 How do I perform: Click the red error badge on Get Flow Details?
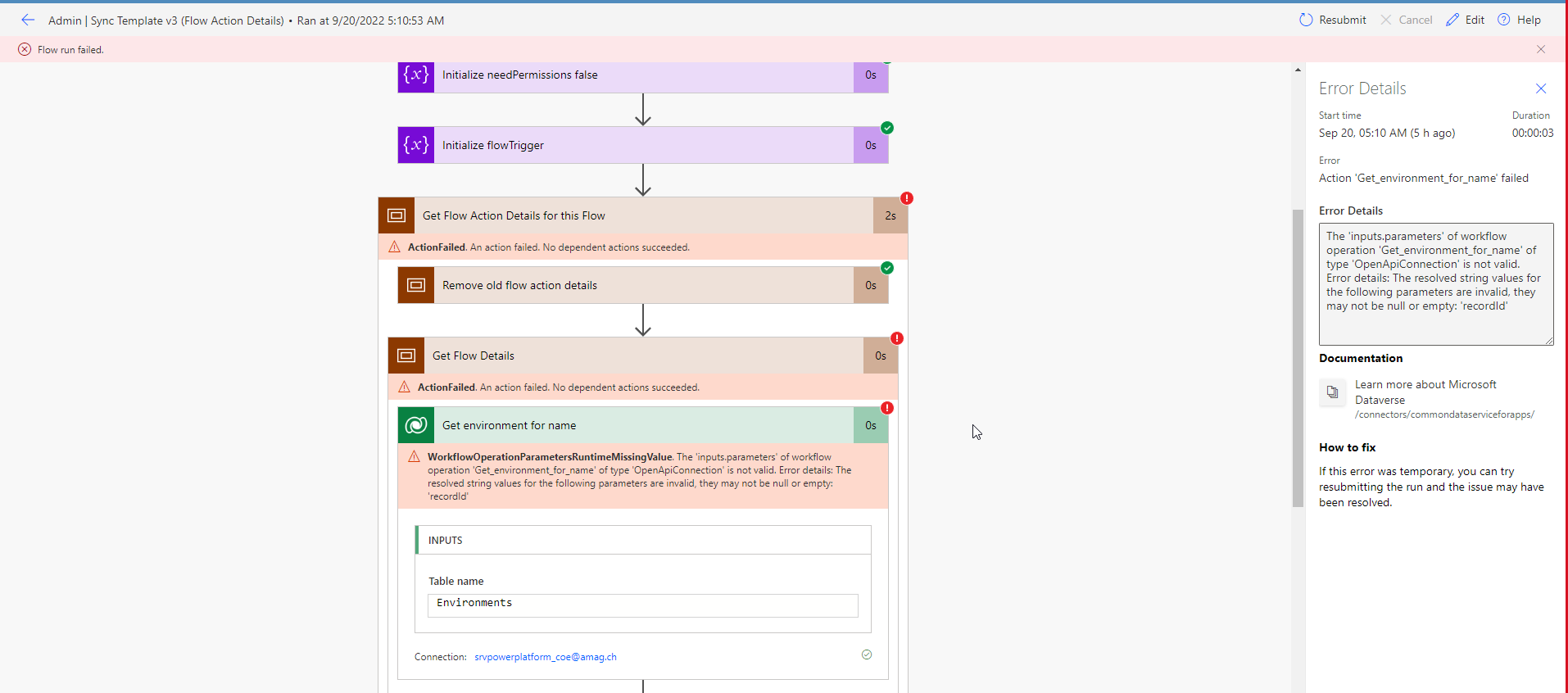click(897, 338)
